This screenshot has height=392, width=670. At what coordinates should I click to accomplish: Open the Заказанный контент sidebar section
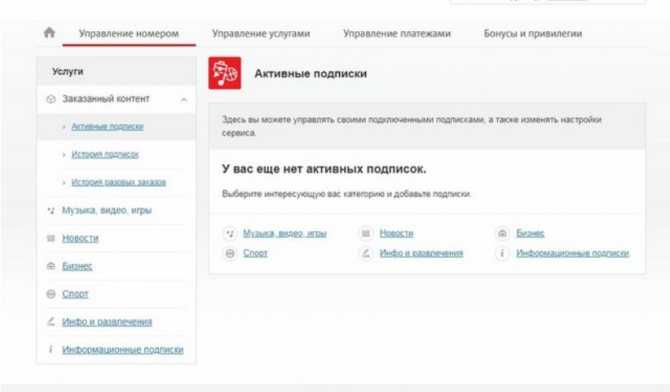pyautogui.click(x=106, y=99)
